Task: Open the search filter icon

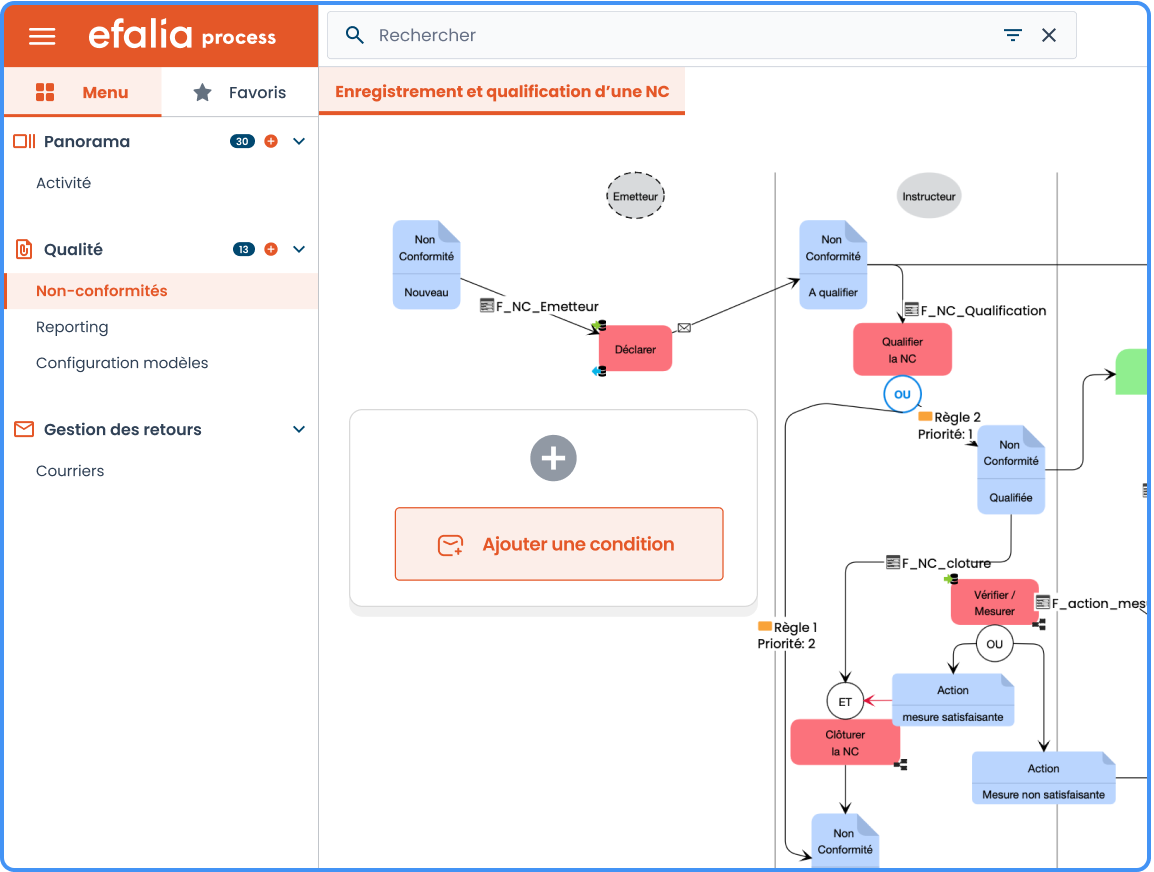Action: pos(1013,35)
